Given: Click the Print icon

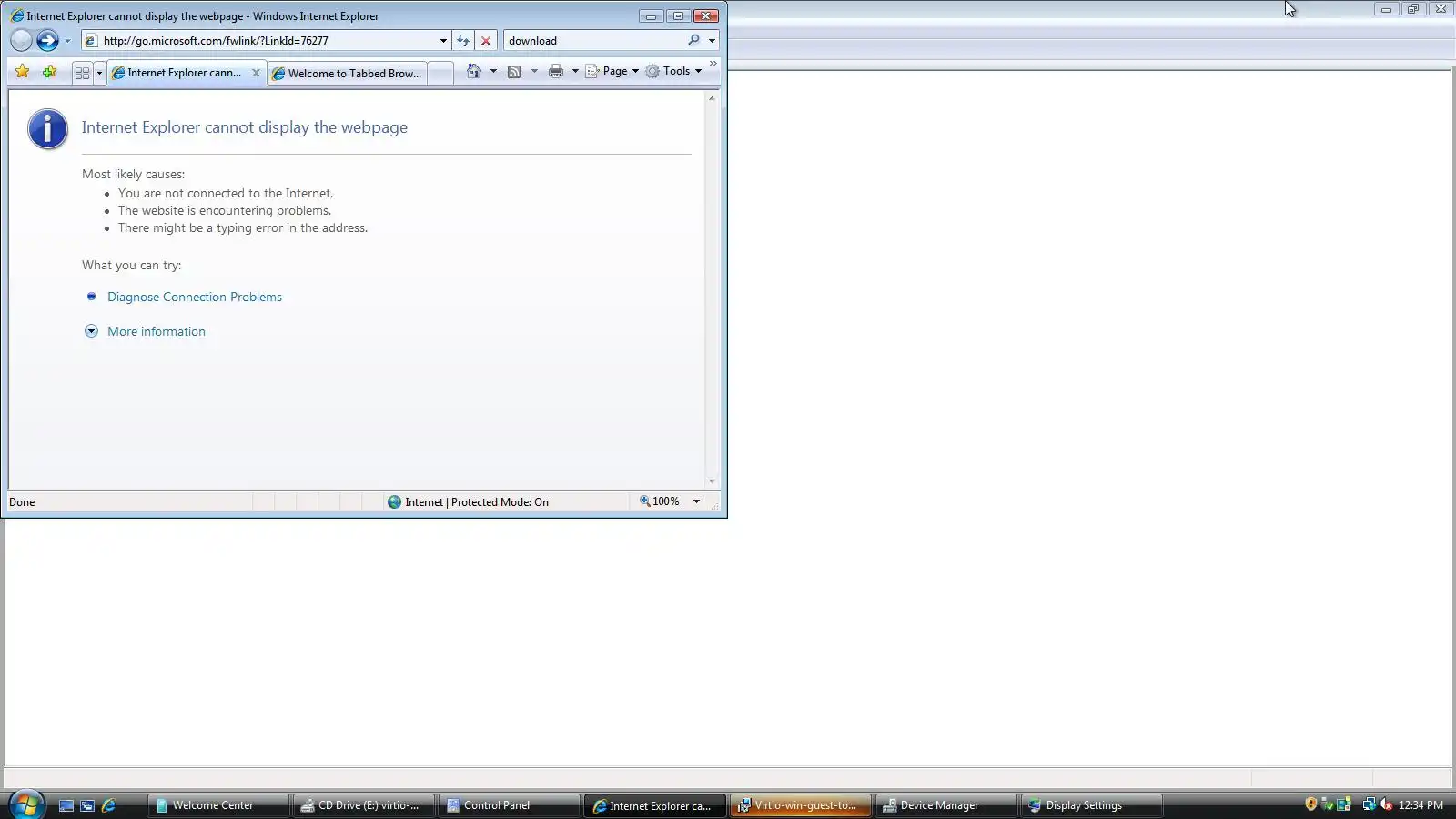Looking at the screenshot, I should point(556,71).
